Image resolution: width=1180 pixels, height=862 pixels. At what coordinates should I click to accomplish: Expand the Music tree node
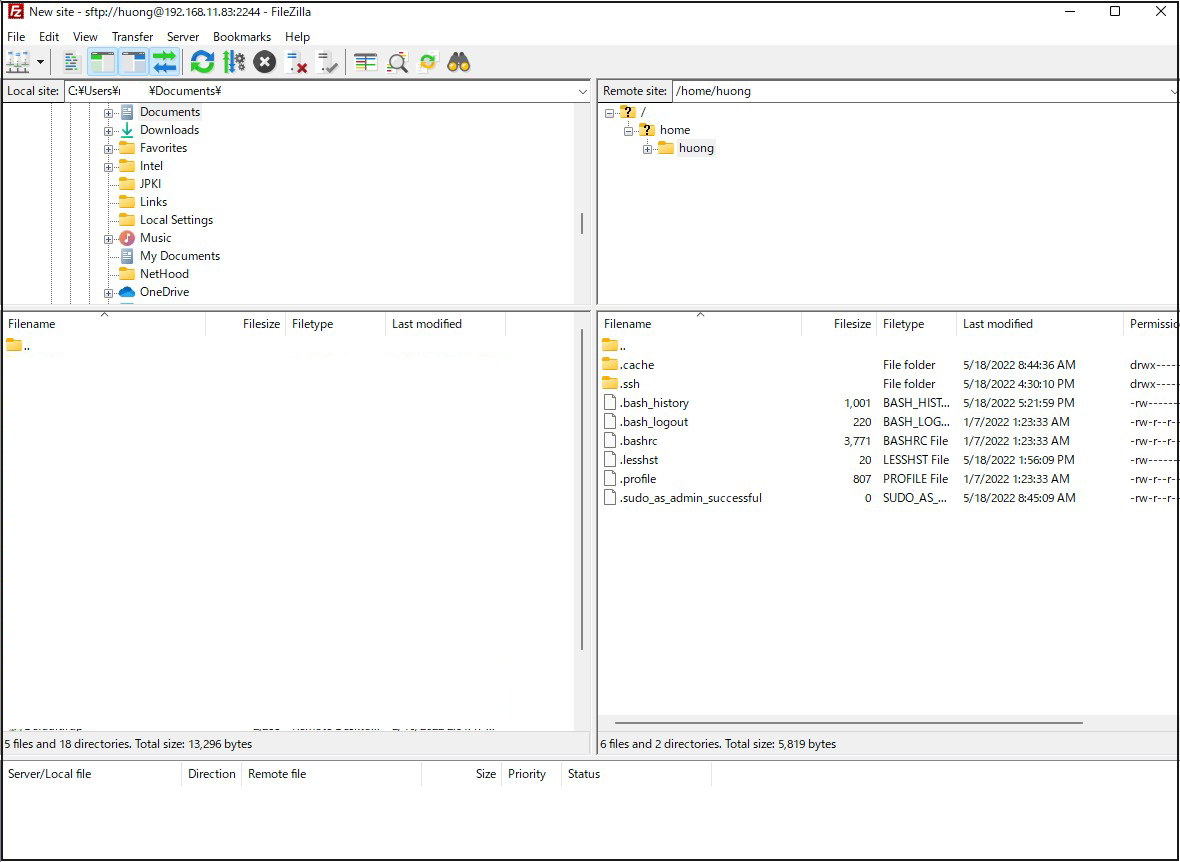tap(108, 239)
